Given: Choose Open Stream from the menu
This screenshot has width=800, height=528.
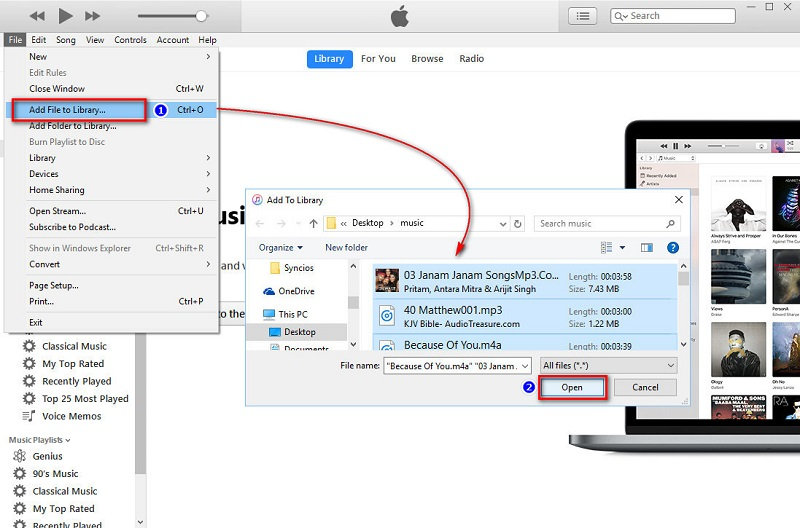Looking at the screenshot, I should tap(112, 211).
